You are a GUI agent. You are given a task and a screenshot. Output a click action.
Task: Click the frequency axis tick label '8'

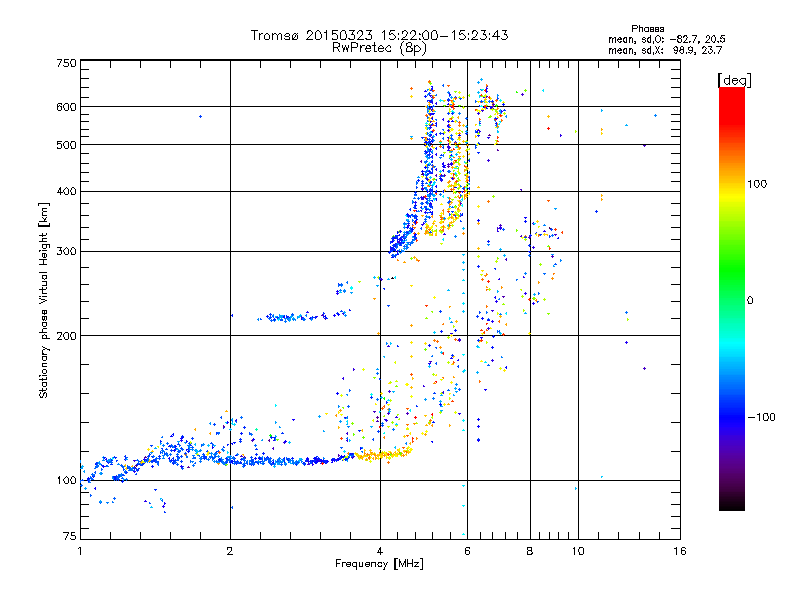tap(530, 551)
